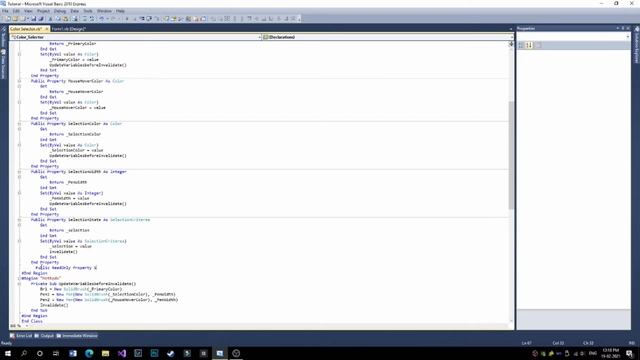Open the File menu

[5, 11]
